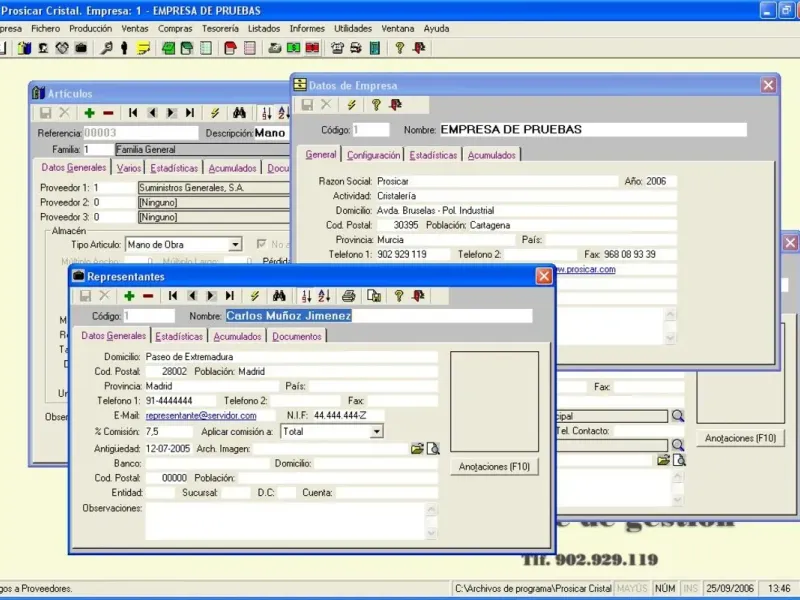Viewport: 800px width, 600px height.
Task: Click the briefcase icon in the main toolbar
Action: [81, 48]
